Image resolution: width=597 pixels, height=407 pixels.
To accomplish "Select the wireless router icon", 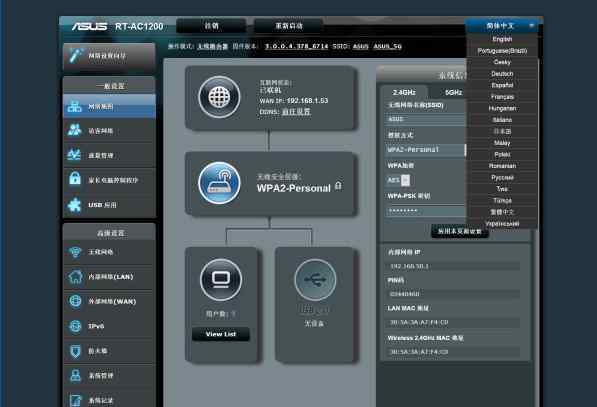I will coord(219,183).
